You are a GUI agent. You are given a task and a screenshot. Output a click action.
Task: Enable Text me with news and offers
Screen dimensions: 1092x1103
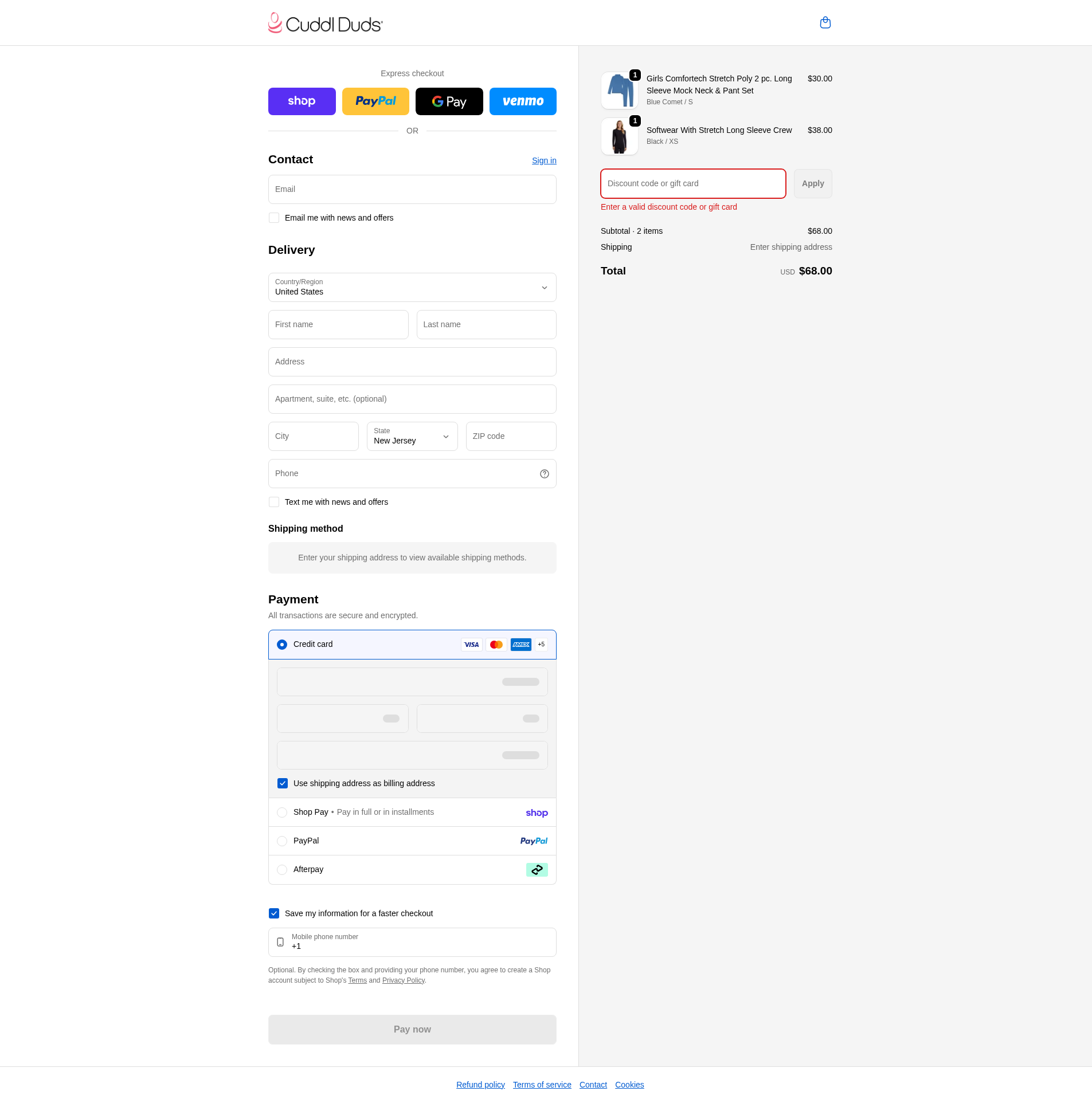coord(274,502)
